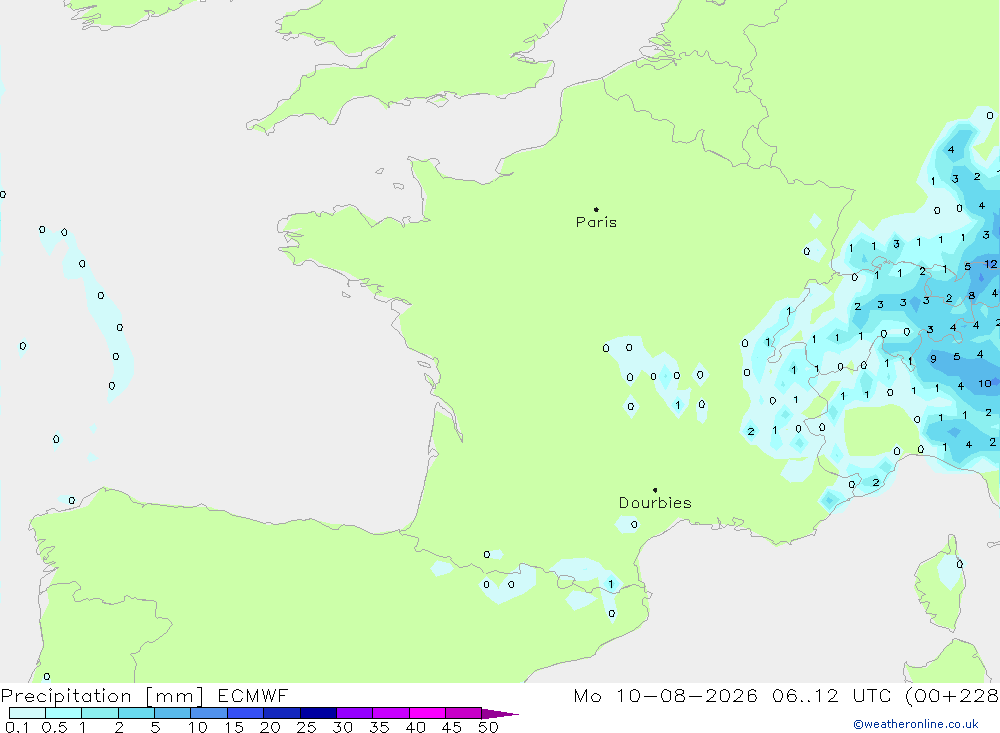This screenshot has height=733, width=1000.
Task: Click the Dourbies place label
Action: [x=655, y=503]
